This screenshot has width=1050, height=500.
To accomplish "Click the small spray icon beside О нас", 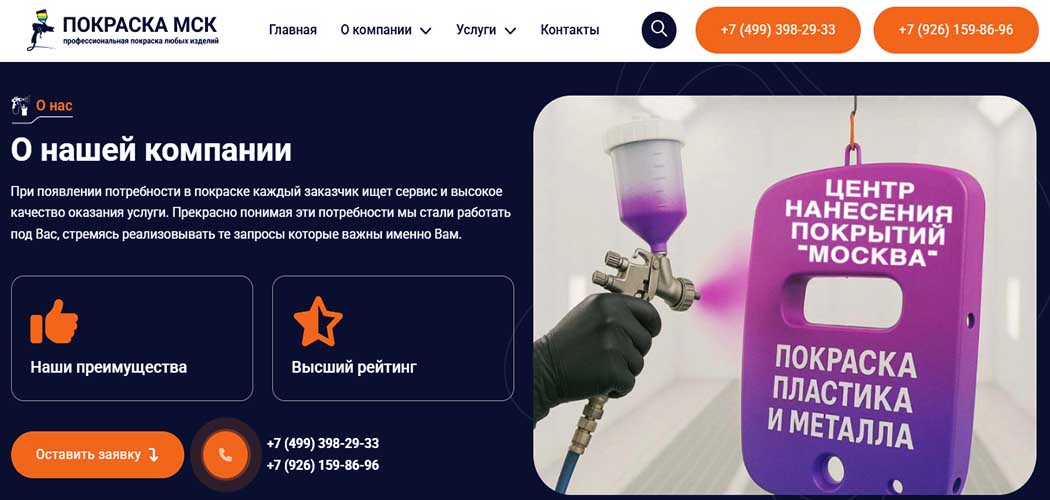I will click(21, 106).
